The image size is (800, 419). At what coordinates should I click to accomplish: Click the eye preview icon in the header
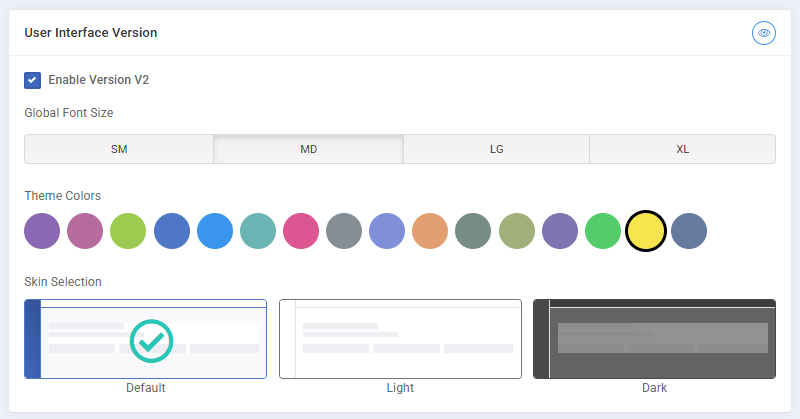tap(763, 33)
